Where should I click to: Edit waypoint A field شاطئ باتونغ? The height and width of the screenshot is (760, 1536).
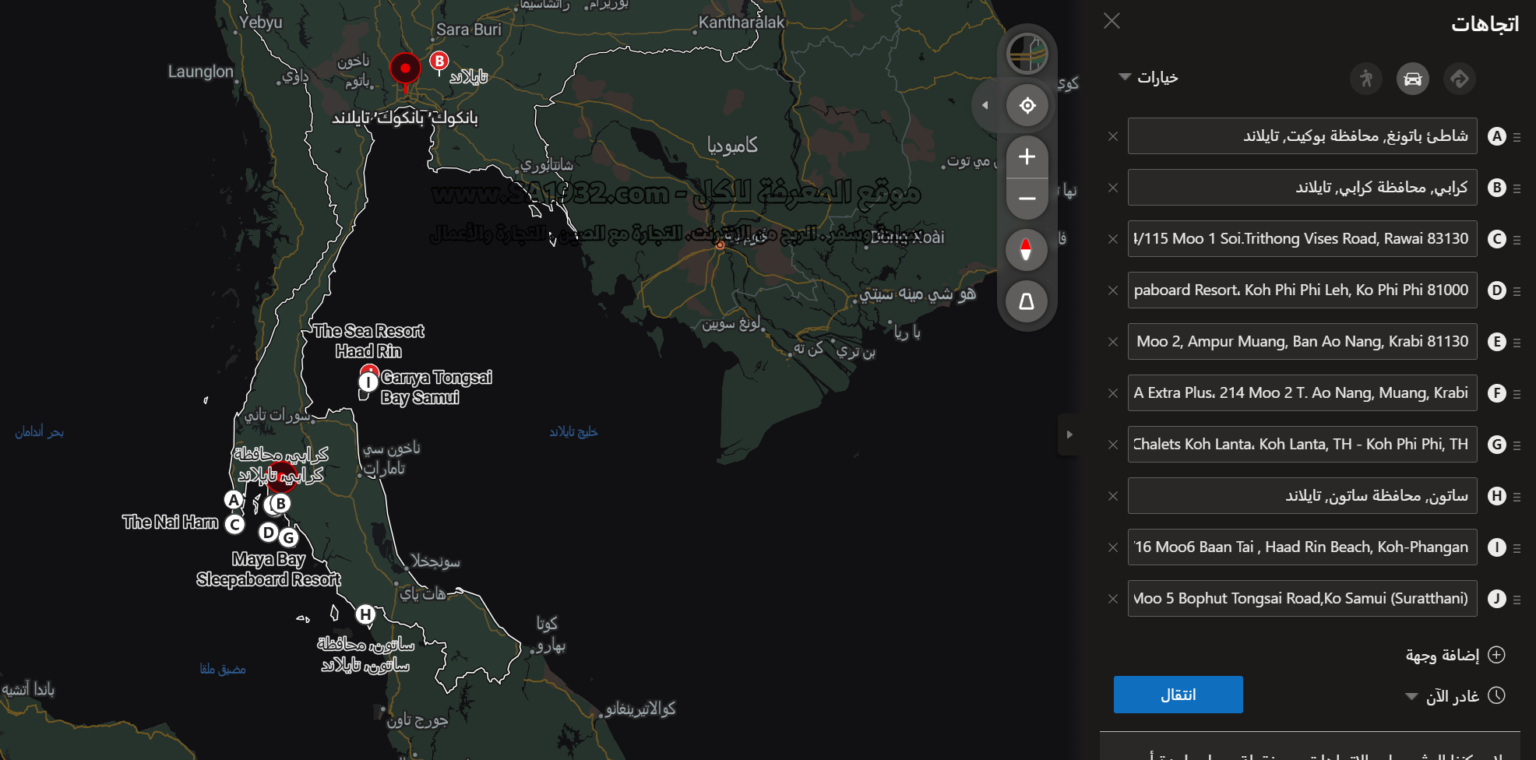[1302, 136]
